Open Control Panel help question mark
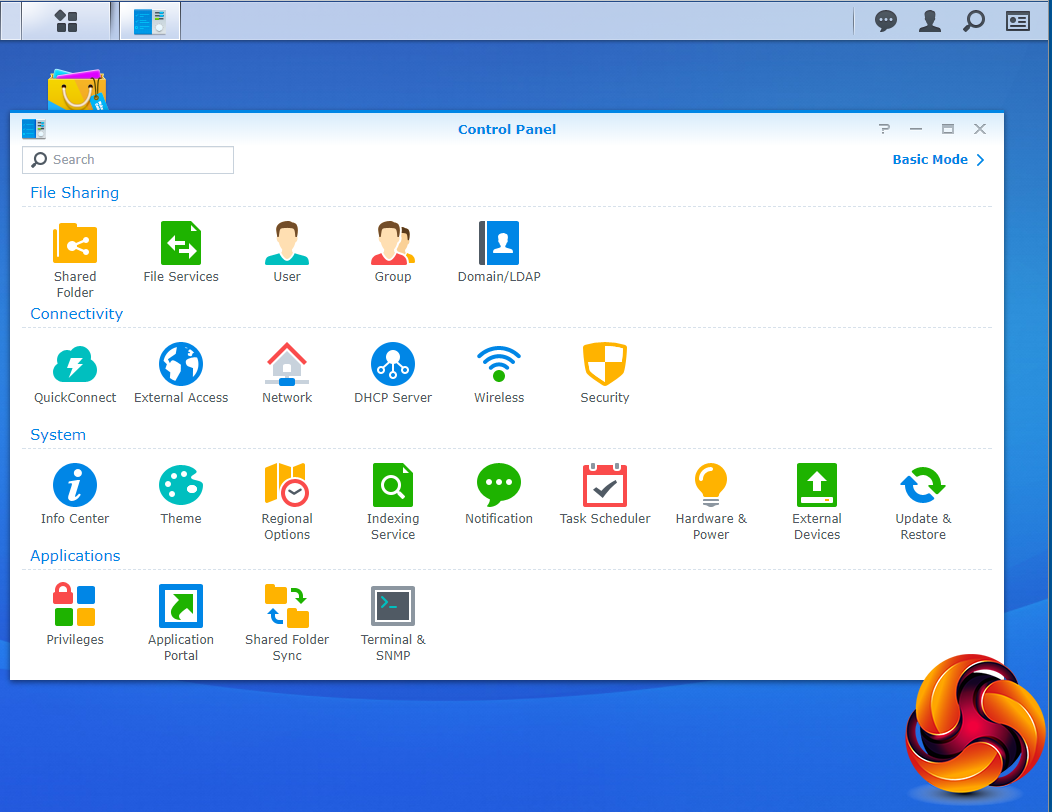1052x812 pixels. [x=884, y=129]
